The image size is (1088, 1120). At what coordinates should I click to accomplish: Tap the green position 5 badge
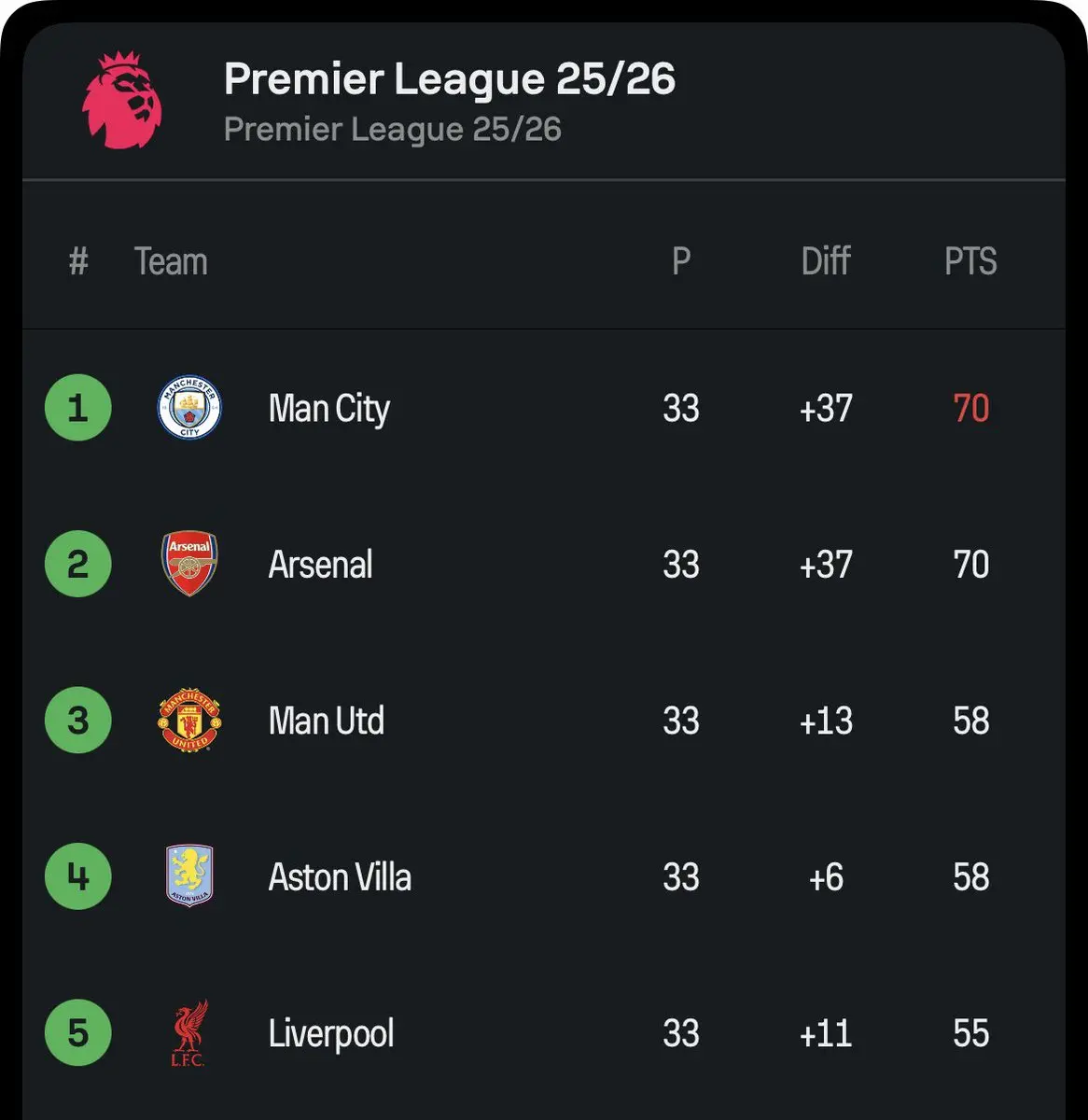coord(78,1033)
